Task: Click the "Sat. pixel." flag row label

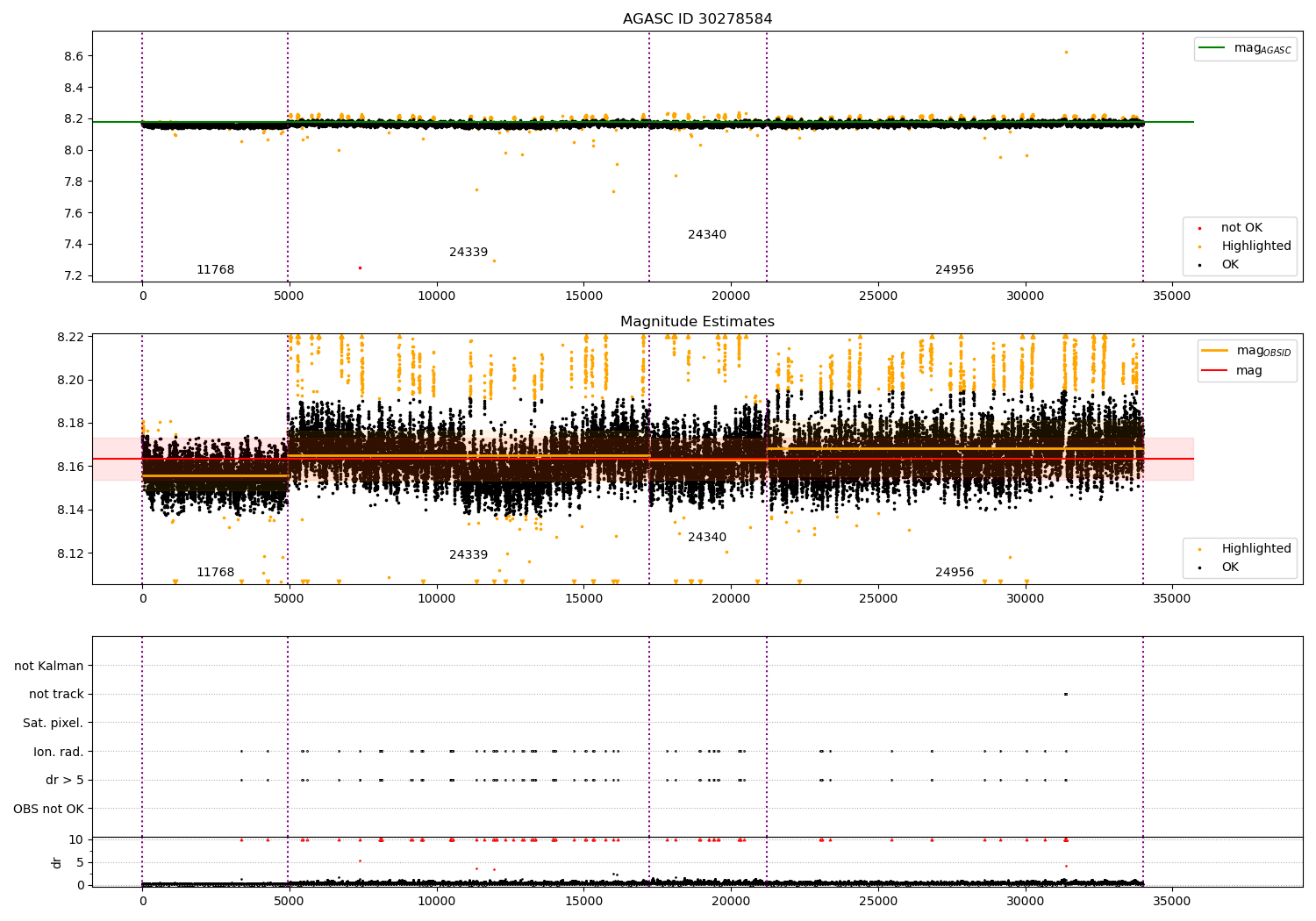Action: coord(54,724)
